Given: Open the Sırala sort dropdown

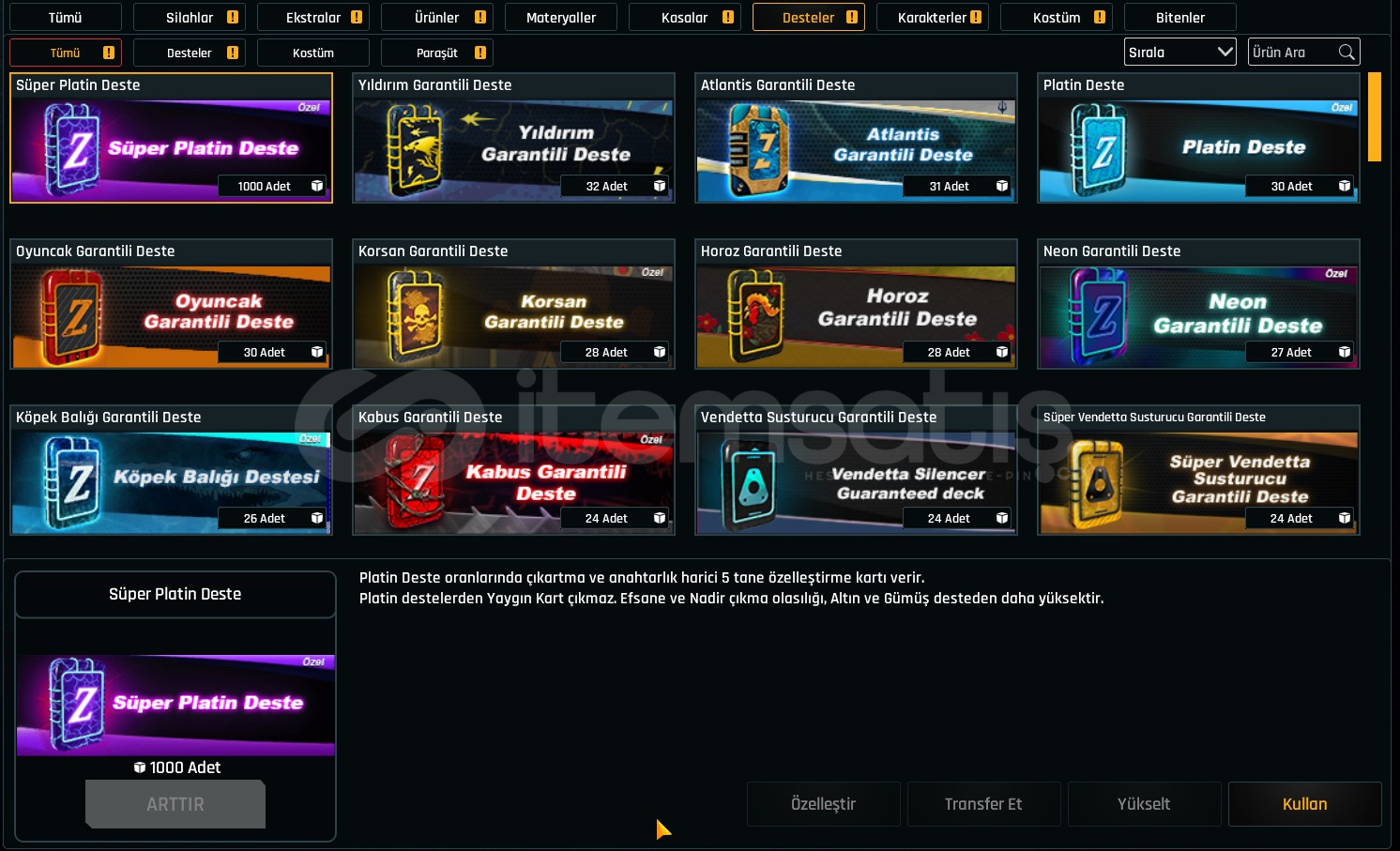Looking at the screenshot, I should pyautogui.click(x=1180, y=53).
